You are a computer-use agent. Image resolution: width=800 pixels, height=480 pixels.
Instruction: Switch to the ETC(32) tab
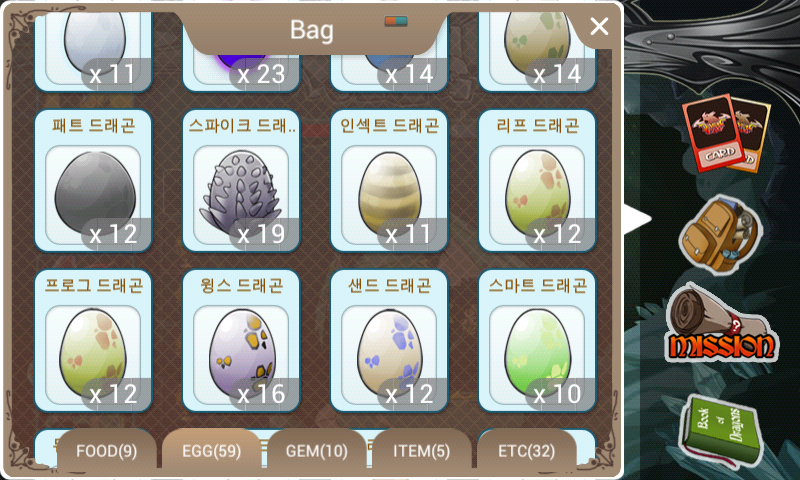click(x=527, y=450)
